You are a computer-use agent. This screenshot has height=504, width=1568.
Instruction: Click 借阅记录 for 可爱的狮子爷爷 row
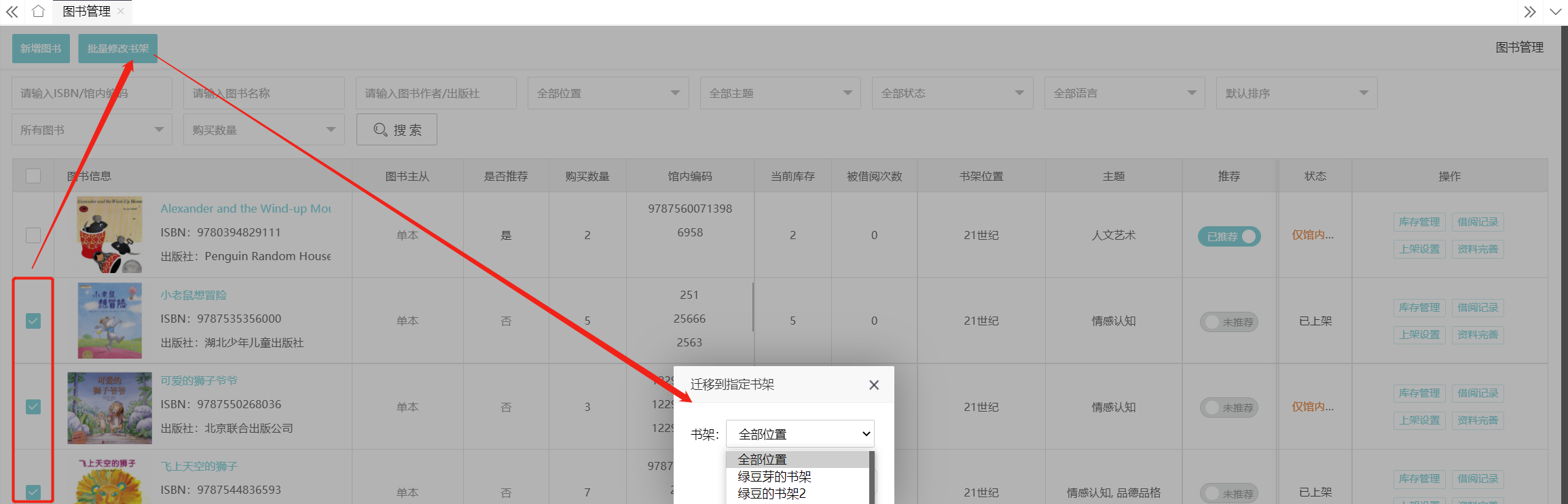(x=1478, y=393)
